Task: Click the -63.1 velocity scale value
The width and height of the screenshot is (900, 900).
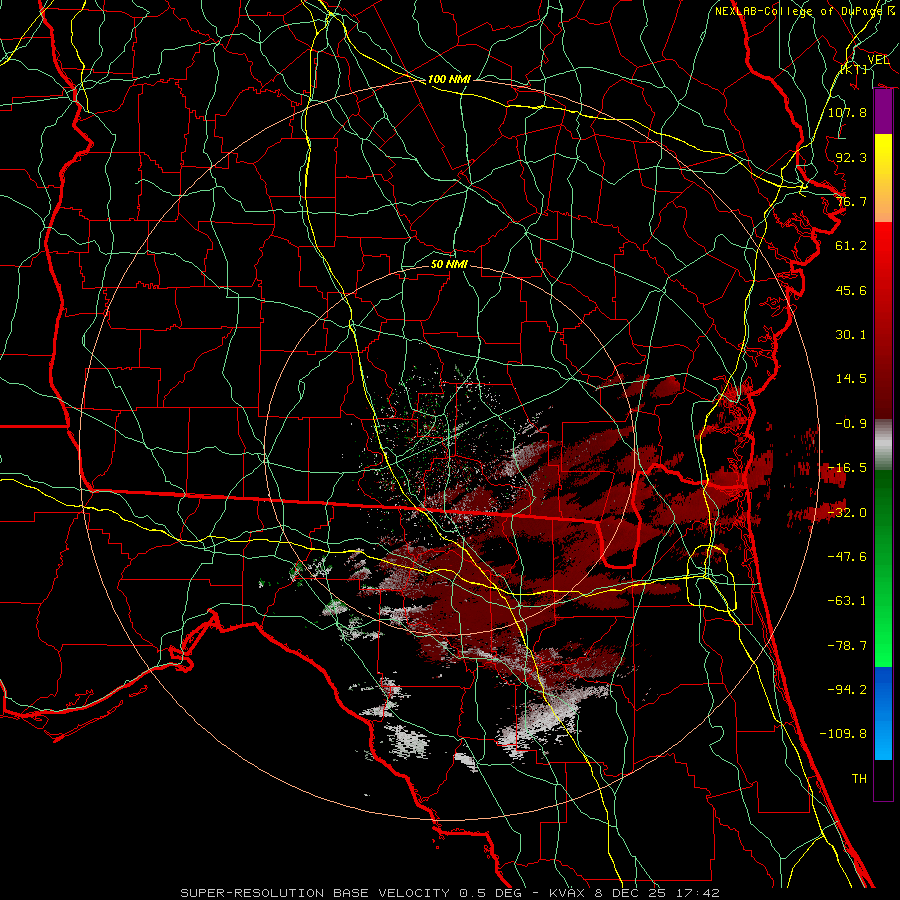Action: pos(847,601)
